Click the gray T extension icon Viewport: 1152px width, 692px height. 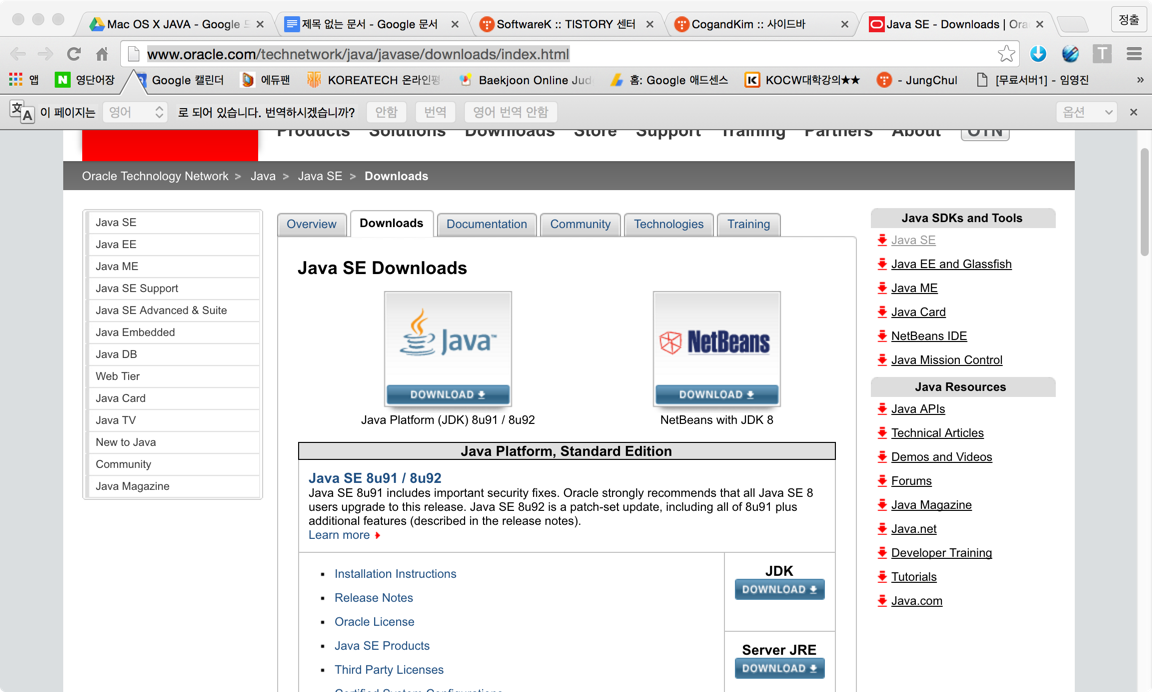pos(1102,54)
